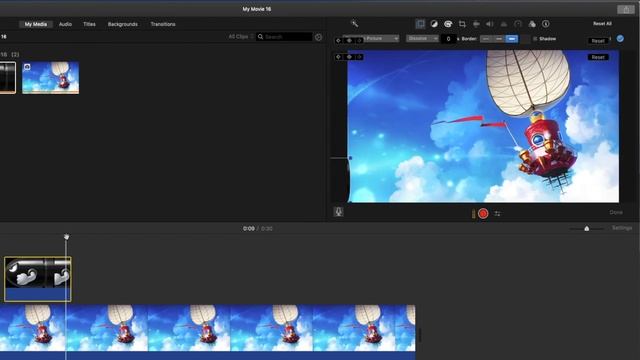Select the balloon thumbnail in media browser
The image size is (640, 360).
pos(51,78)
